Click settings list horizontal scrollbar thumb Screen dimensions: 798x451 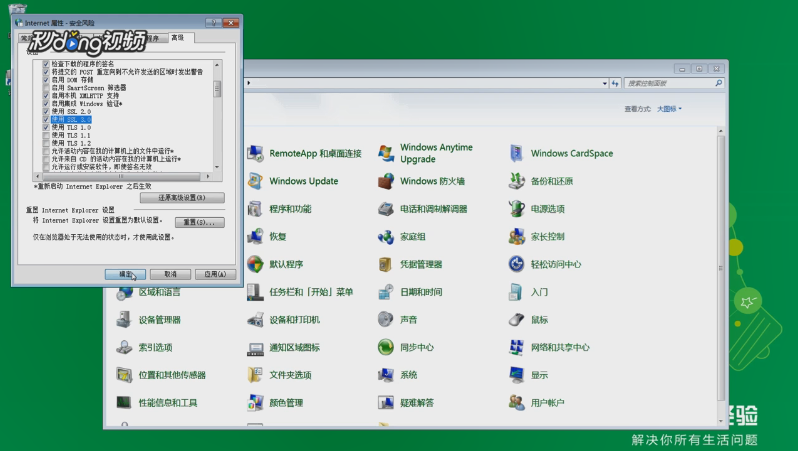(121, 177)
